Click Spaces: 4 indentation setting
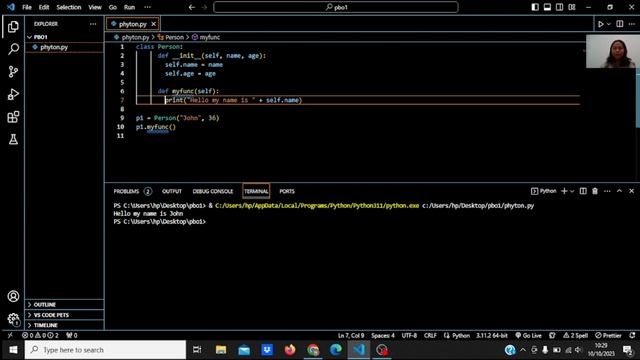 [383, 335]
